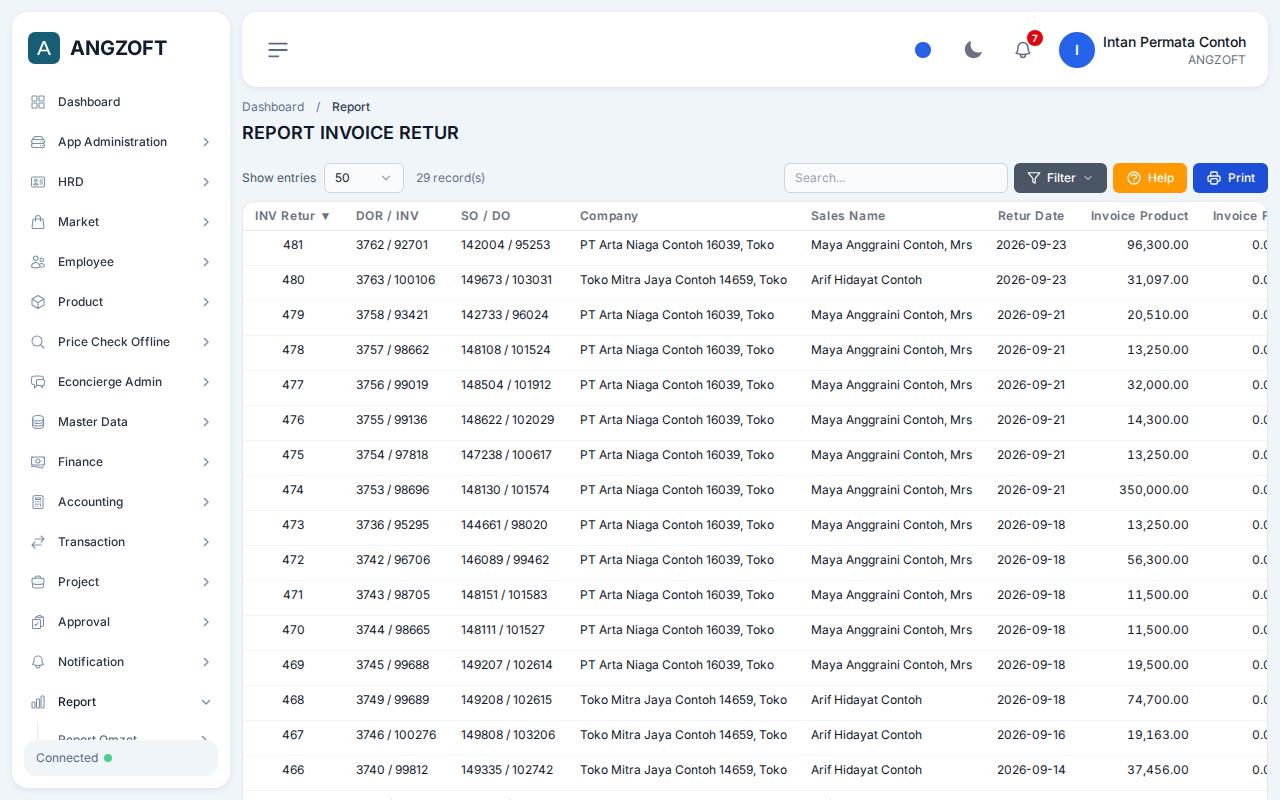Click App Administration sidebar icon
The height and width of the screenshot is (800, 1280).
[38, 142]
